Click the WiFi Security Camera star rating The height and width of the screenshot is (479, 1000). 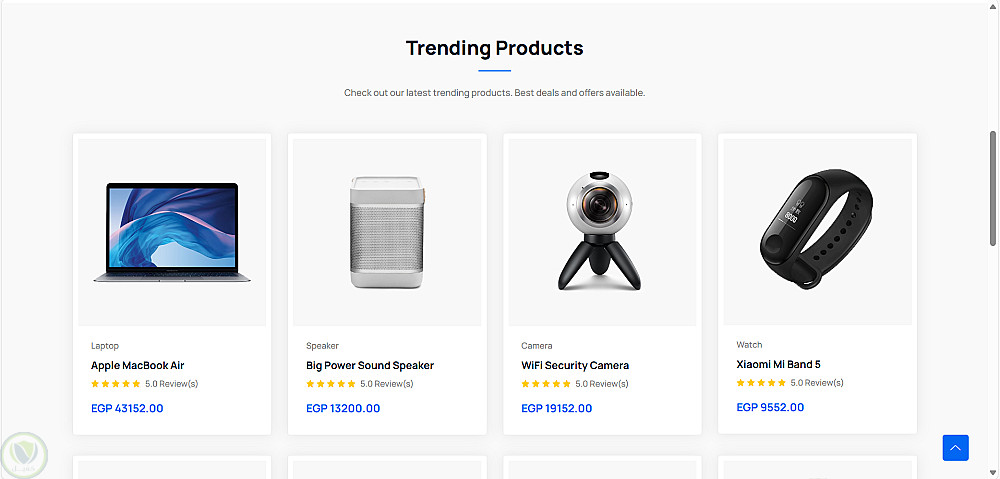546,384
